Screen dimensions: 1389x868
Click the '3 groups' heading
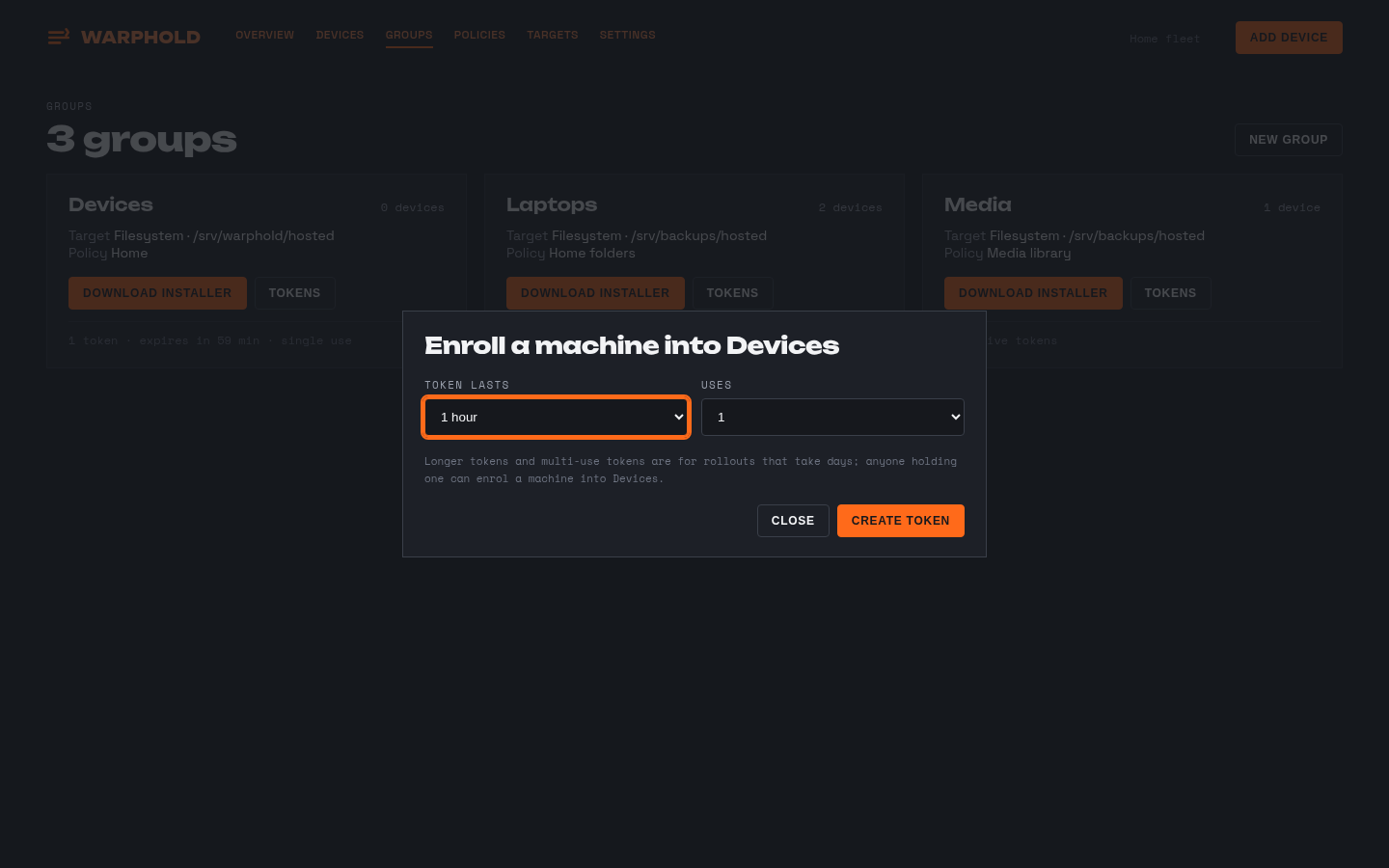click(142, 140)
